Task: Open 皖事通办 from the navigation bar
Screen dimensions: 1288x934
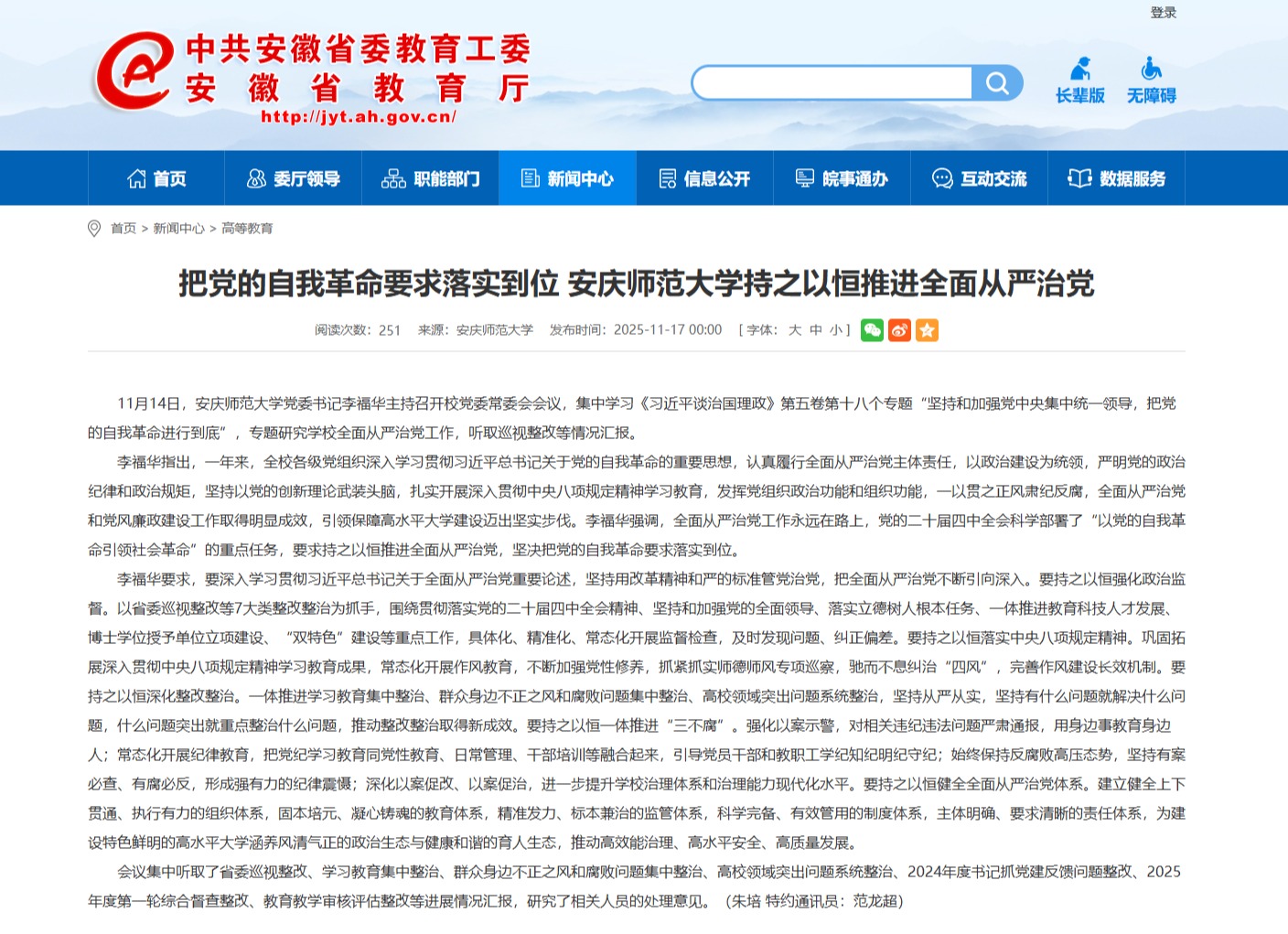Action: pos(843,178)
